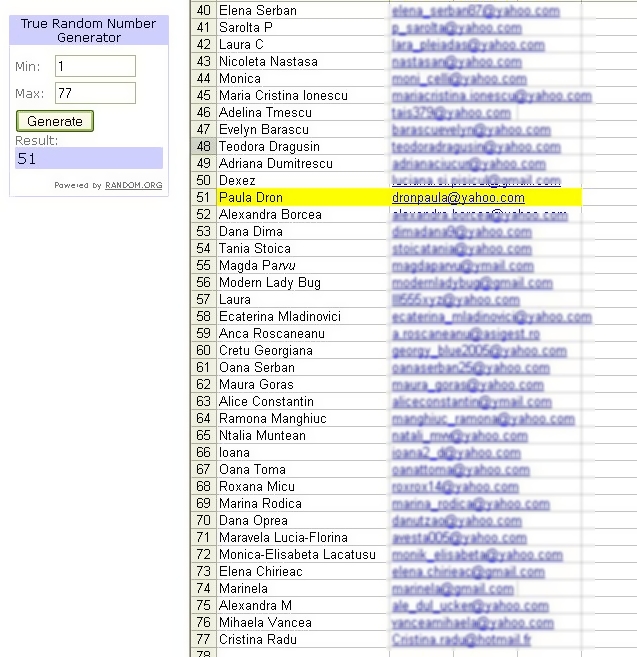Click the cell Anca Roscaneanu
Image resolution: width=637 pixels, height=657 pixels.
pos(303,333)
